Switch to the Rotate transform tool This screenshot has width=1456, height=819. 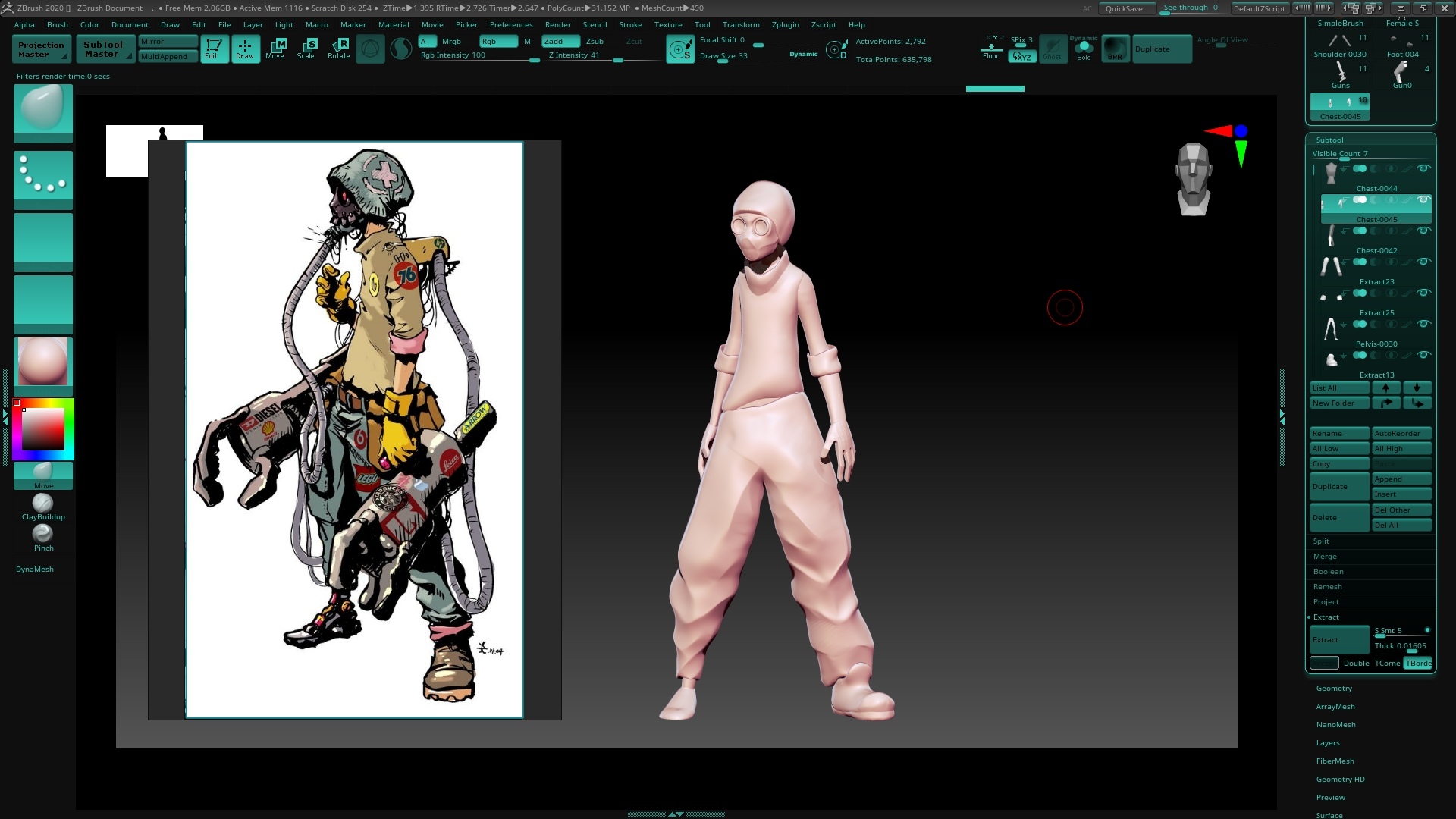[339, 49]
